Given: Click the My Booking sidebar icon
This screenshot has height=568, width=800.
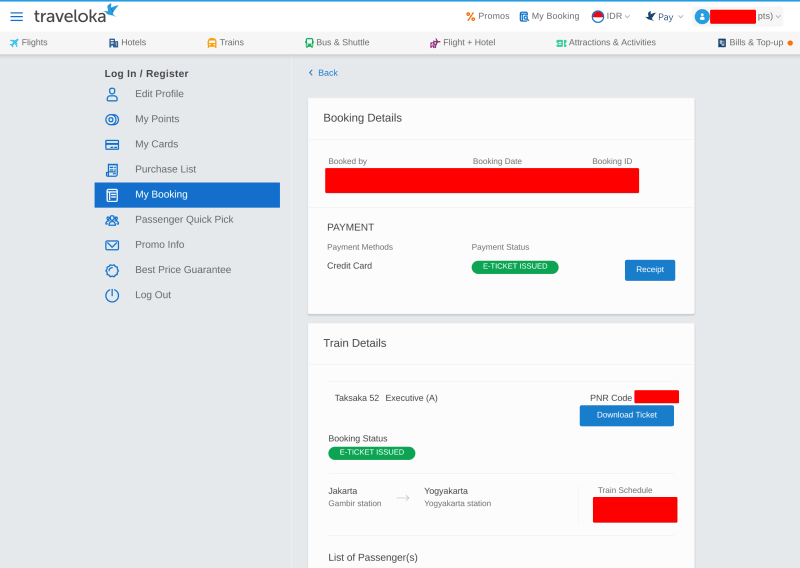Looking at the screenshot, I should coord(112,195).
